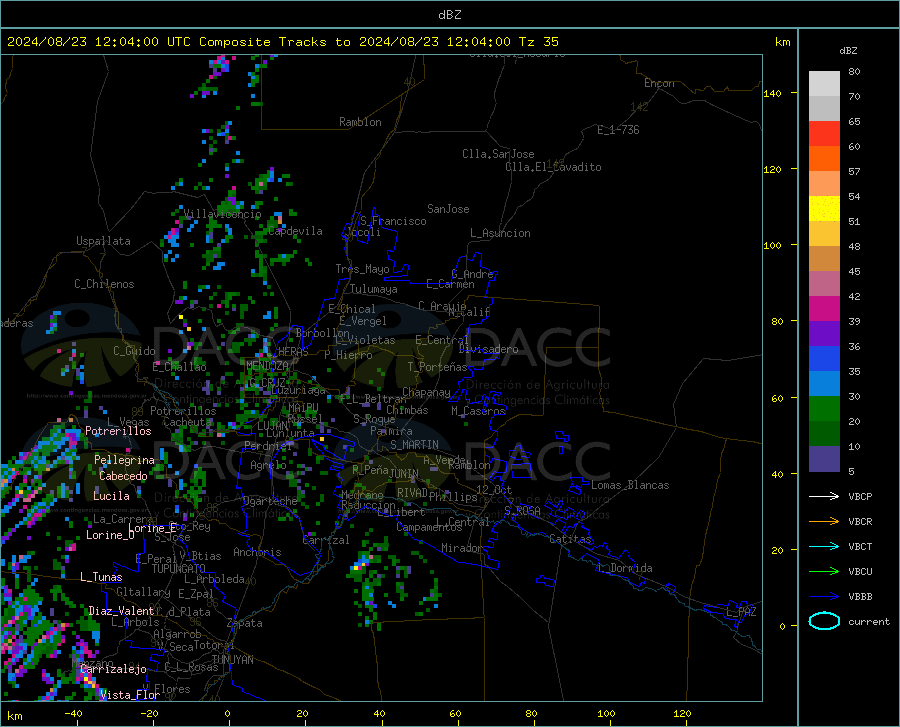This screenshot has width=900, height=727.
Task: Pick the dark slate 5 dBZ swatch
Action: point(824,459)
